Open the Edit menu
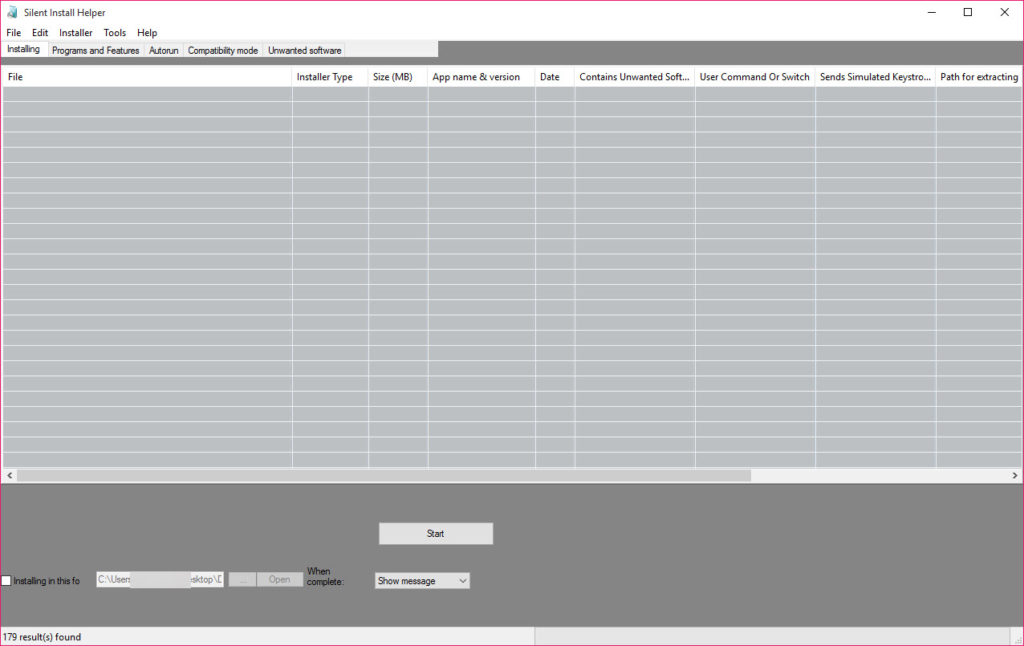This screenshot has height=646, width=1024. coord(40,33)
